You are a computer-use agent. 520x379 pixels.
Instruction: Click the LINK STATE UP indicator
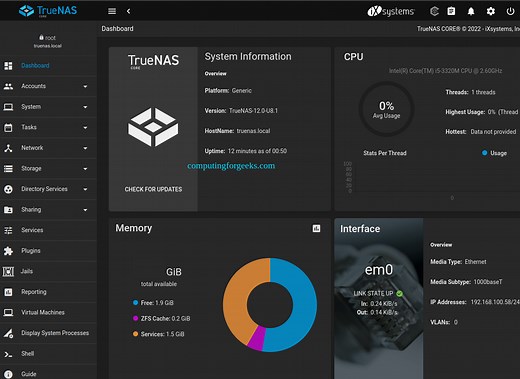378,294
